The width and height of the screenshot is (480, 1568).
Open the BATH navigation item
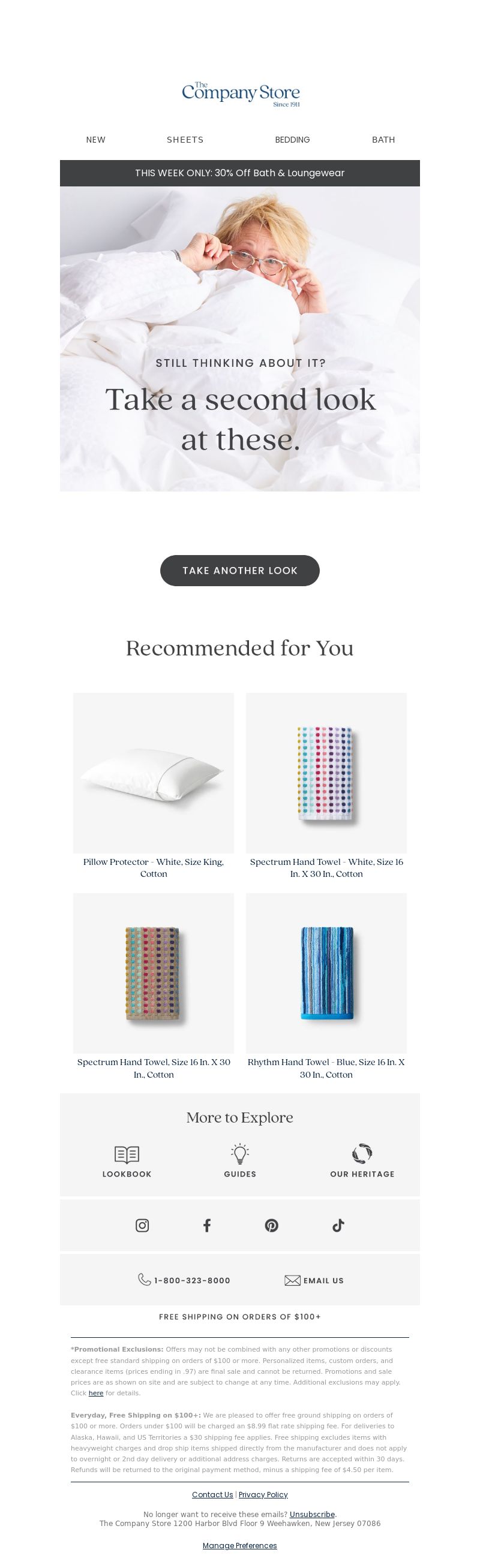click(383, 140)
